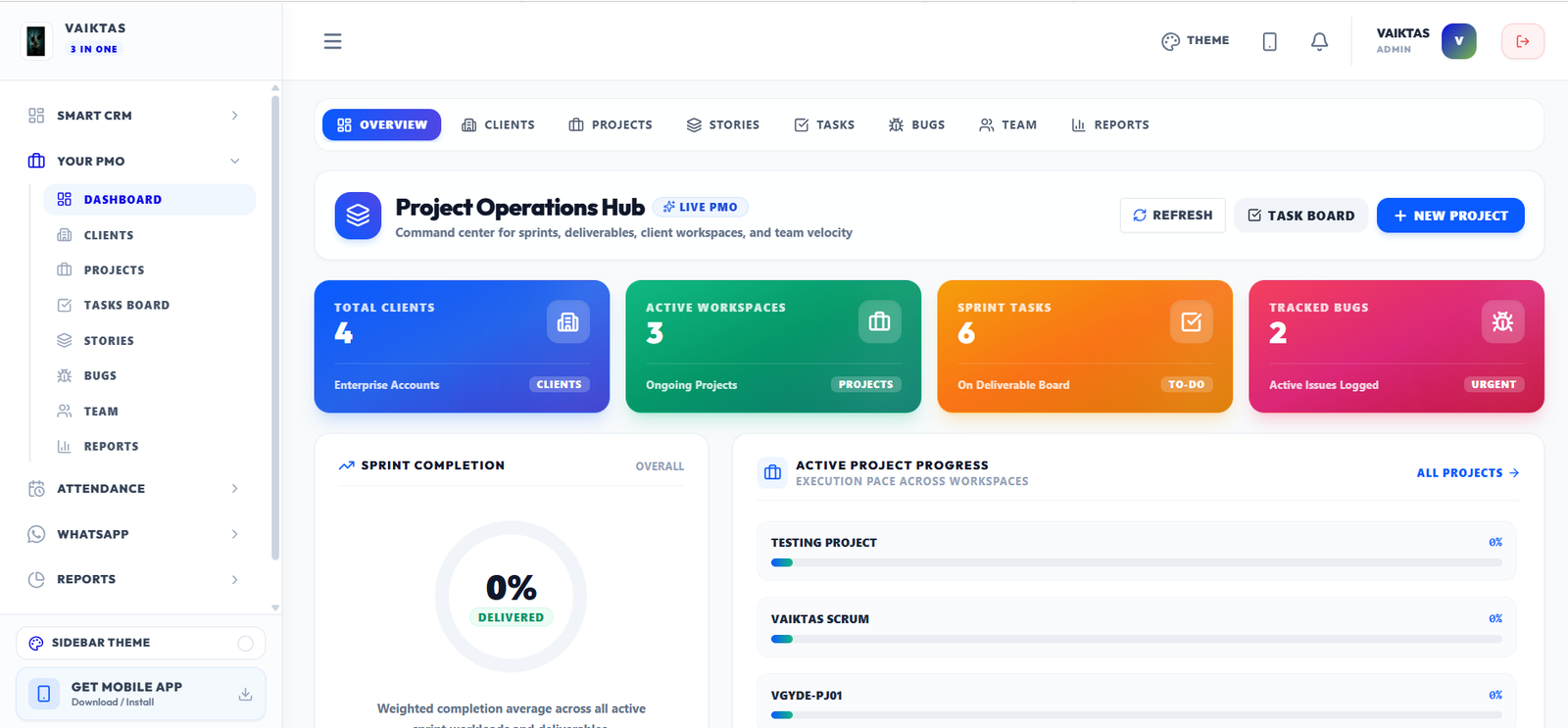
Task: Click the mobile device icon in header
Action: [x=1270, y=41]
